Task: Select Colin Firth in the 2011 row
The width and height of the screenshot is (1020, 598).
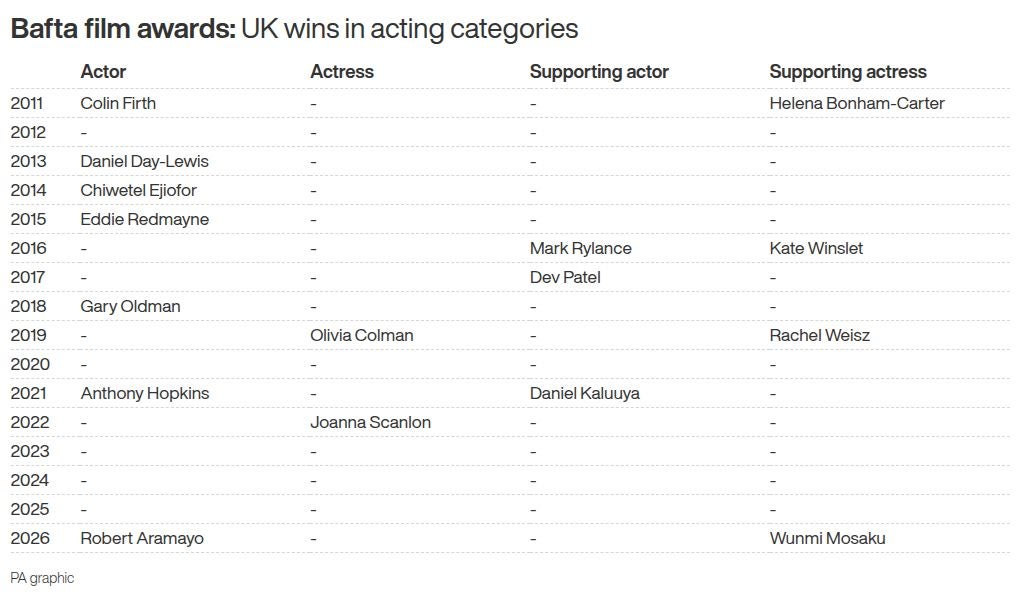Action: 118,103
